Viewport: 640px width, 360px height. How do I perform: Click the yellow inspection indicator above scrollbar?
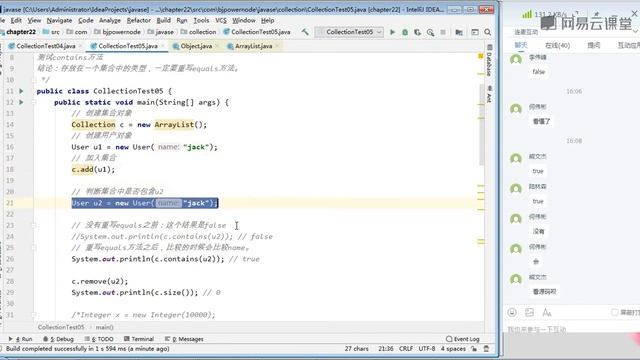click(481, 56)
